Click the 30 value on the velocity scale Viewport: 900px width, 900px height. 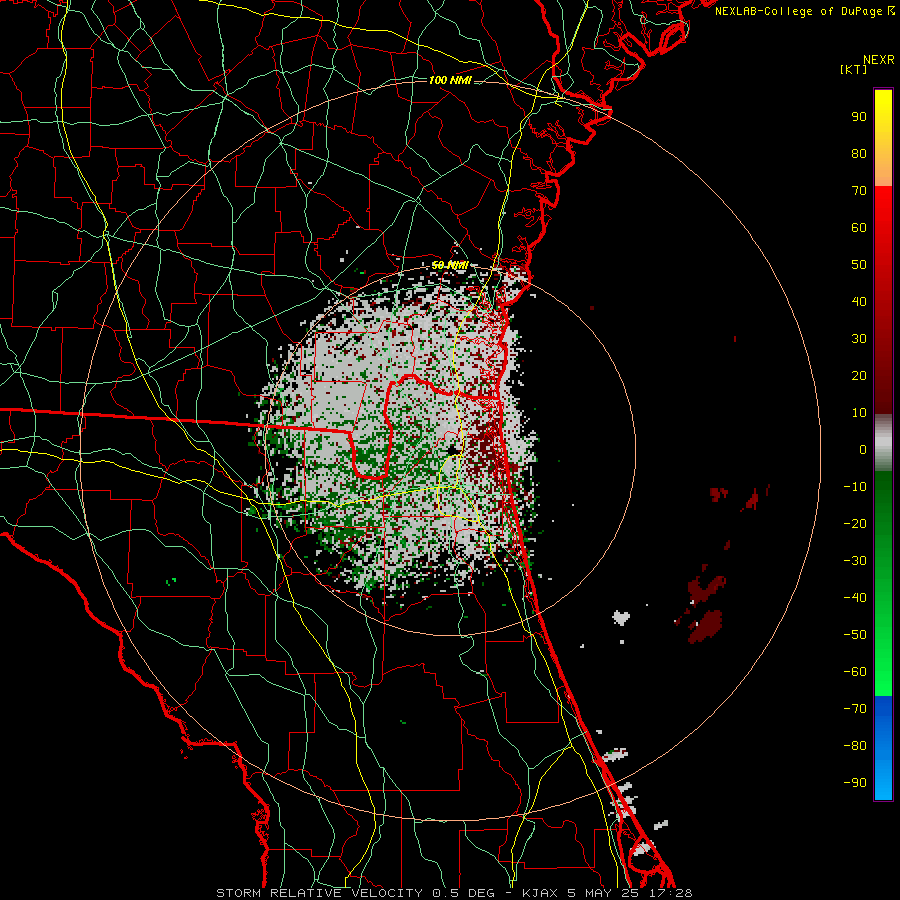coord(859,339)
